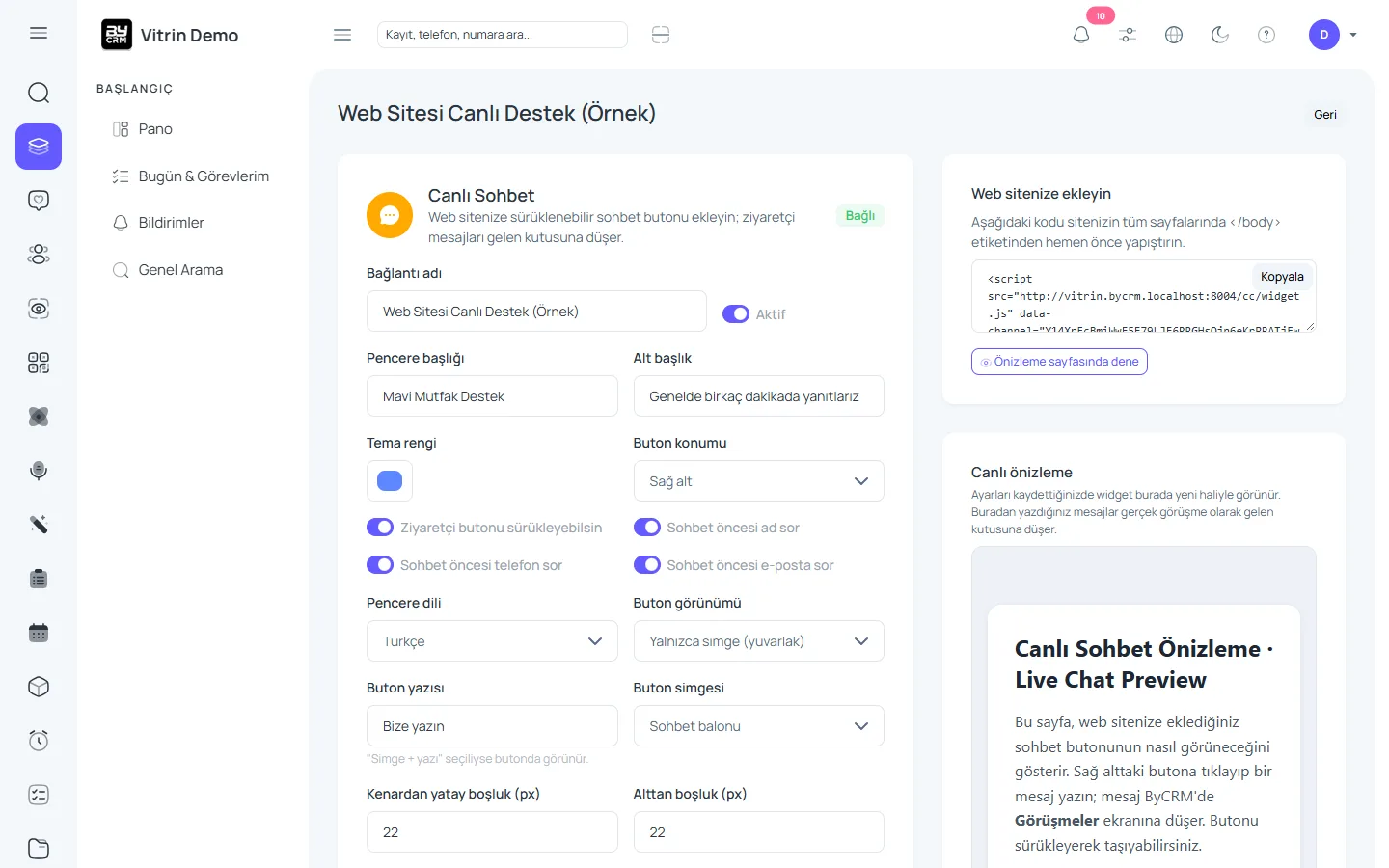The height and width of the screenshot is (868, 1389).
Task: Click the BAŞLANGIÇ section label
Action: coord(134,89)
